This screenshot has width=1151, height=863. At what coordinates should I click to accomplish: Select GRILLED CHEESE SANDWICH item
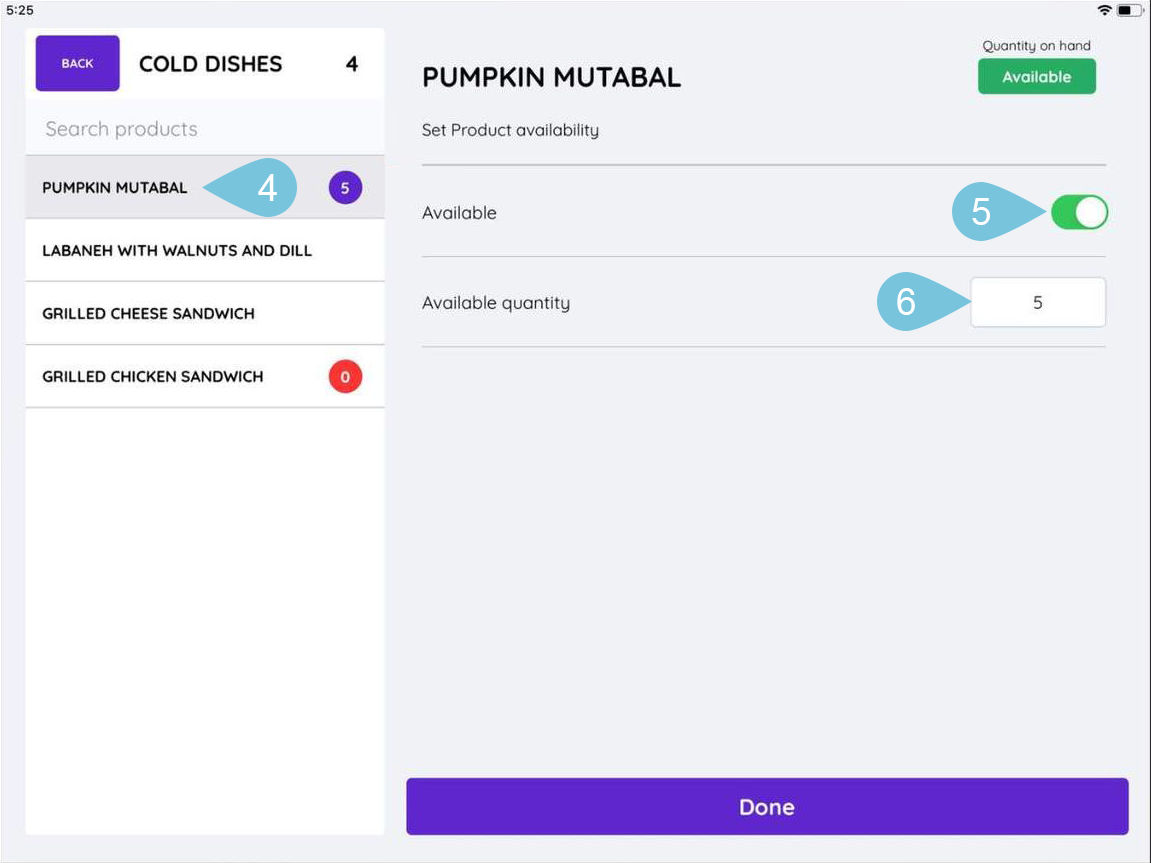[205, 313]
